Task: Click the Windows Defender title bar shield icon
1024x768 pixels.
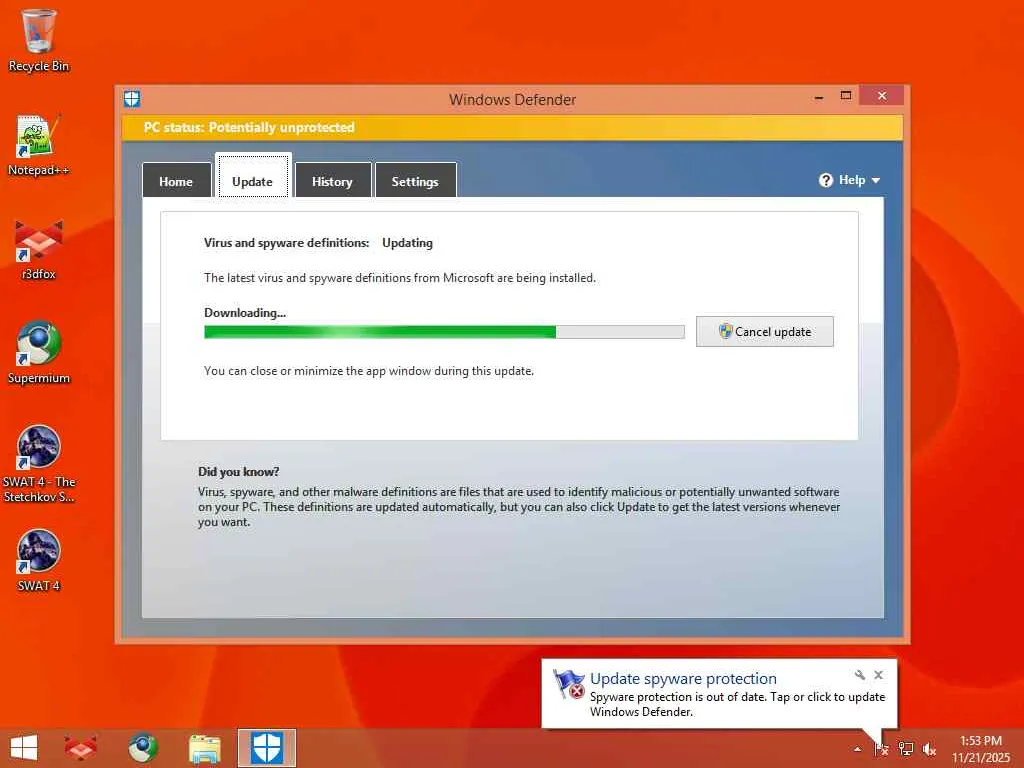Action: point(132,99)
